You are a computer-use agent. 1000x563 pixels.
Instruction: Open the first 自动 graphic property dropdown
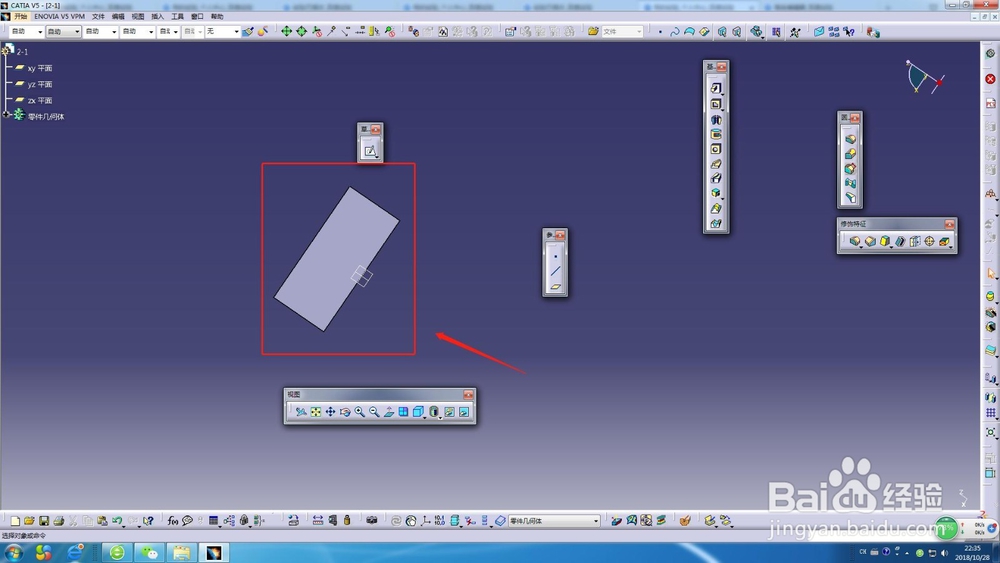pos(26,31)
